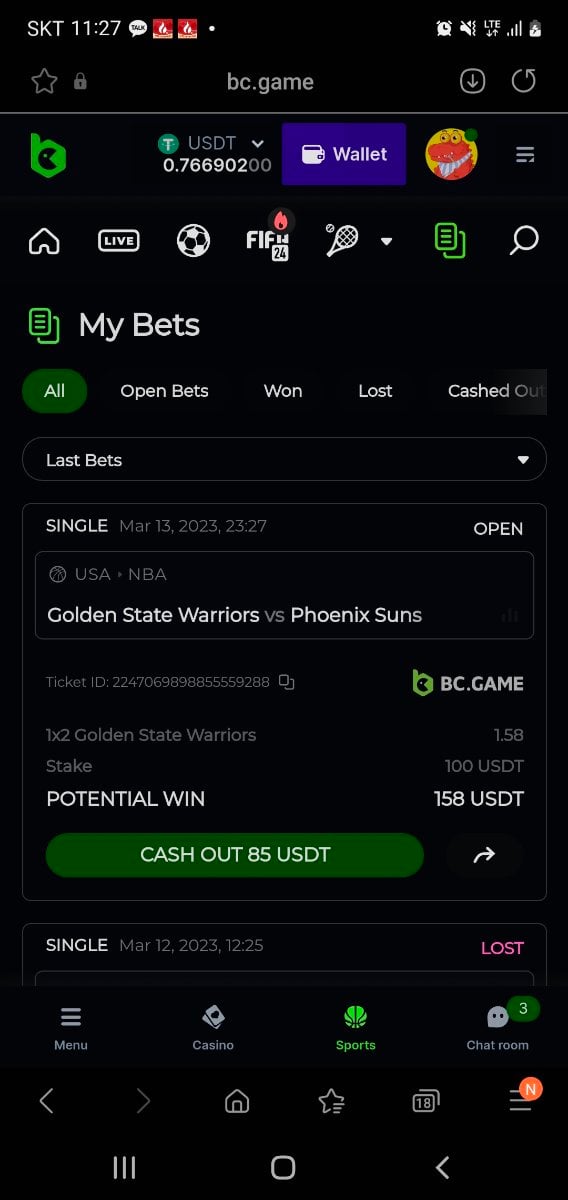Open the Live betting icon

[118, 240]
